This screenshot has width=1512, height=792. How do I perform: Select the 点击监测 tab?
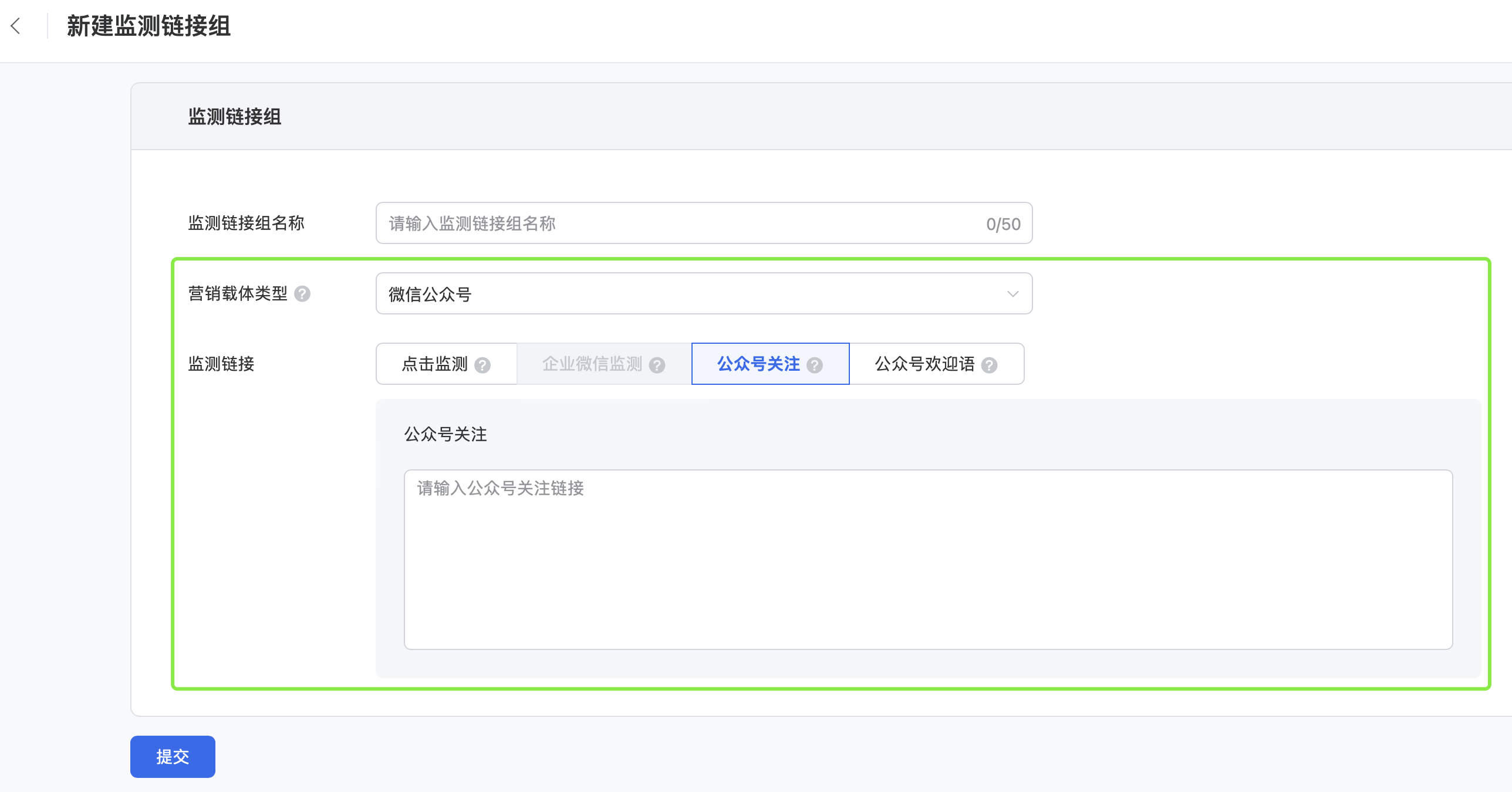point(446,364)
